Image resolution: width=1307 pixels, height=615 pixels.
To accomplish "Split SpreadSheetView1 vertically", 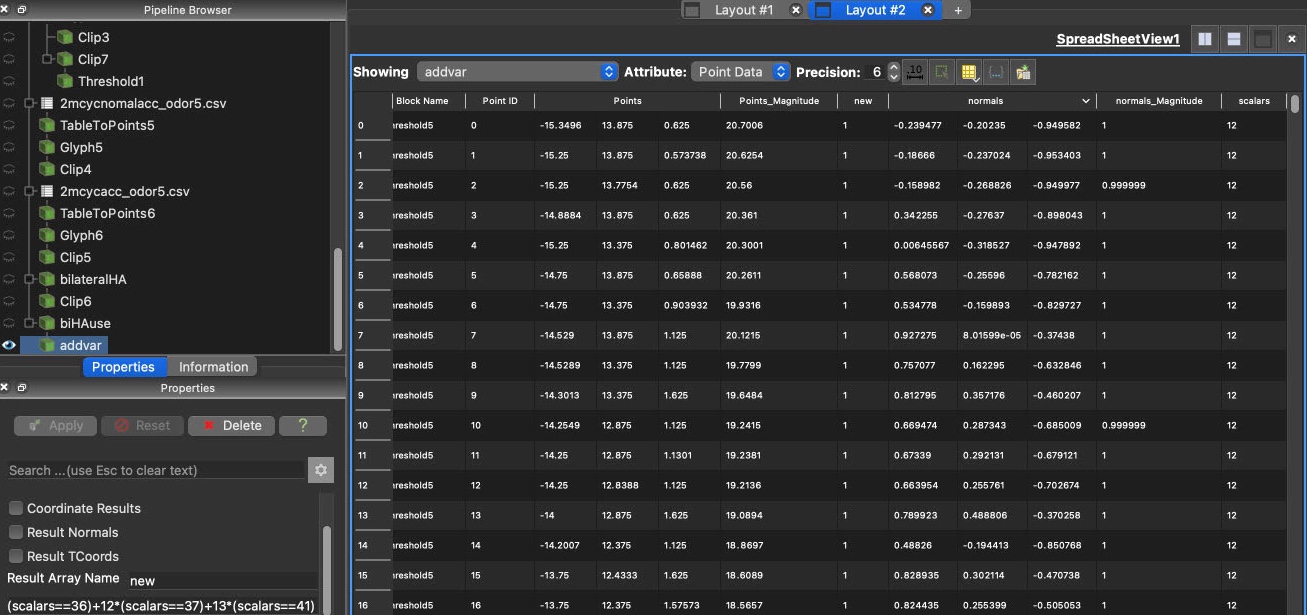I will click(x=1234, y=39).
